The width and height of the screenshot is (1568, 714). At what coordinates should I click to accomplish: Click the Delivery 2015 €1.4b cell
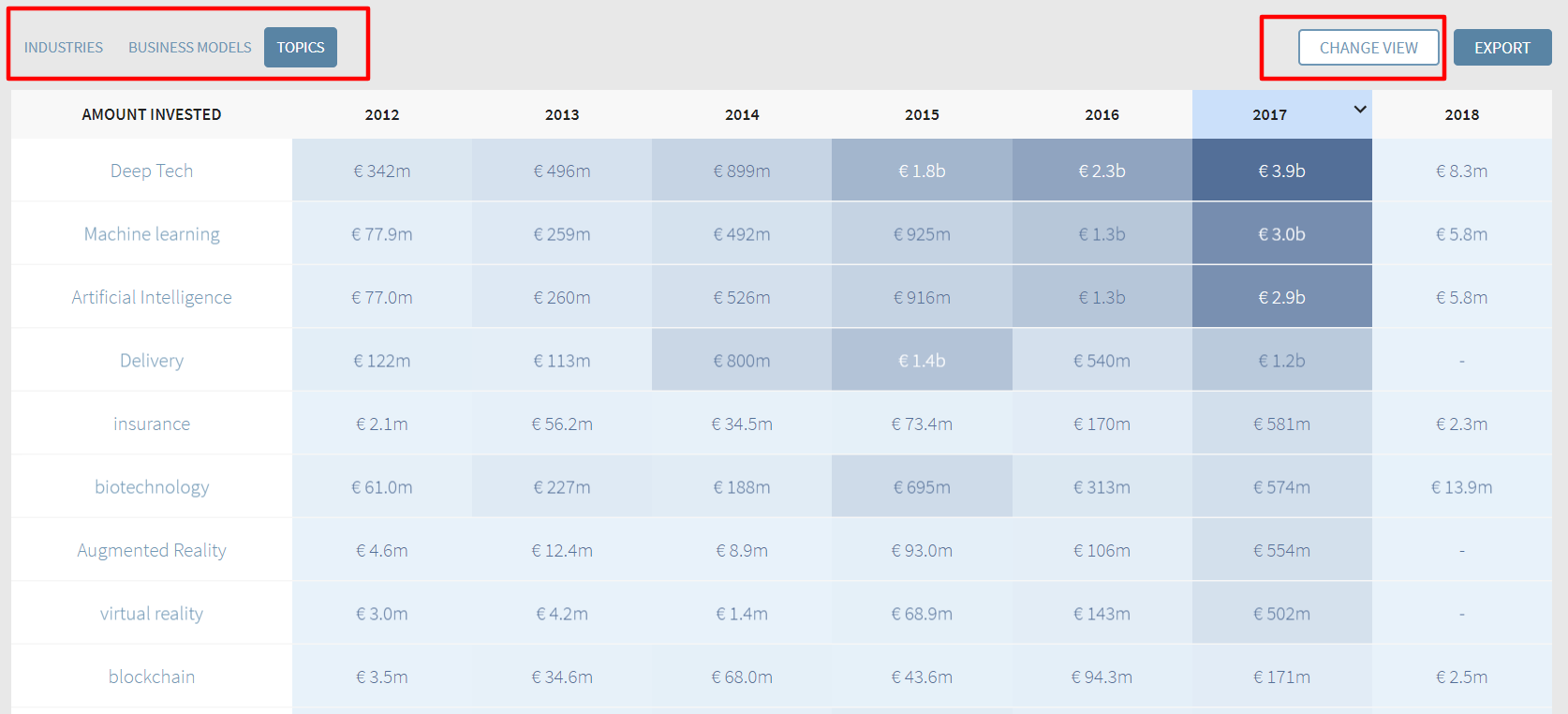pyautogui.click(x=922, y=361)
